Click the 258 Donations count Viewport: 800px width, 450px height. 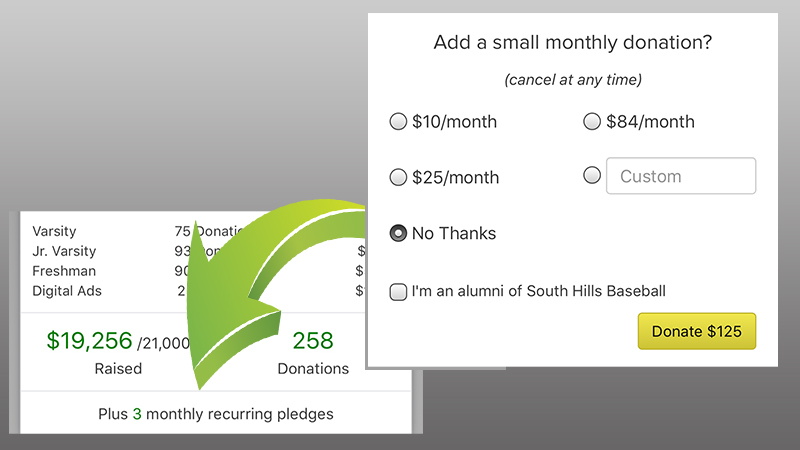click(x=313, y=340)
